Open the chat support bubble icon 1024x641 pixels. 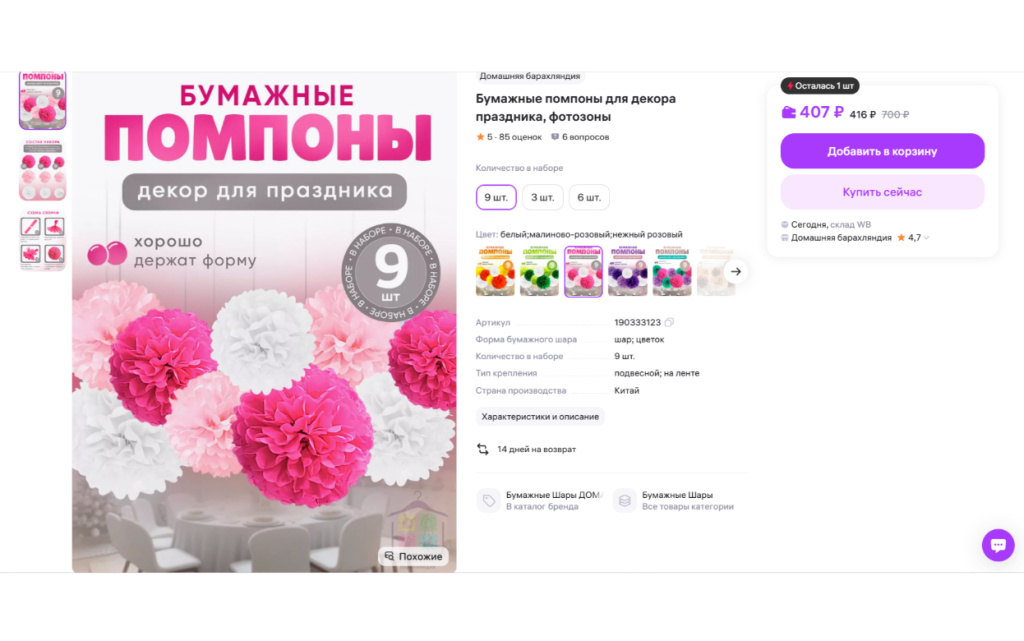pyautogui.click(x=998, y=545)
